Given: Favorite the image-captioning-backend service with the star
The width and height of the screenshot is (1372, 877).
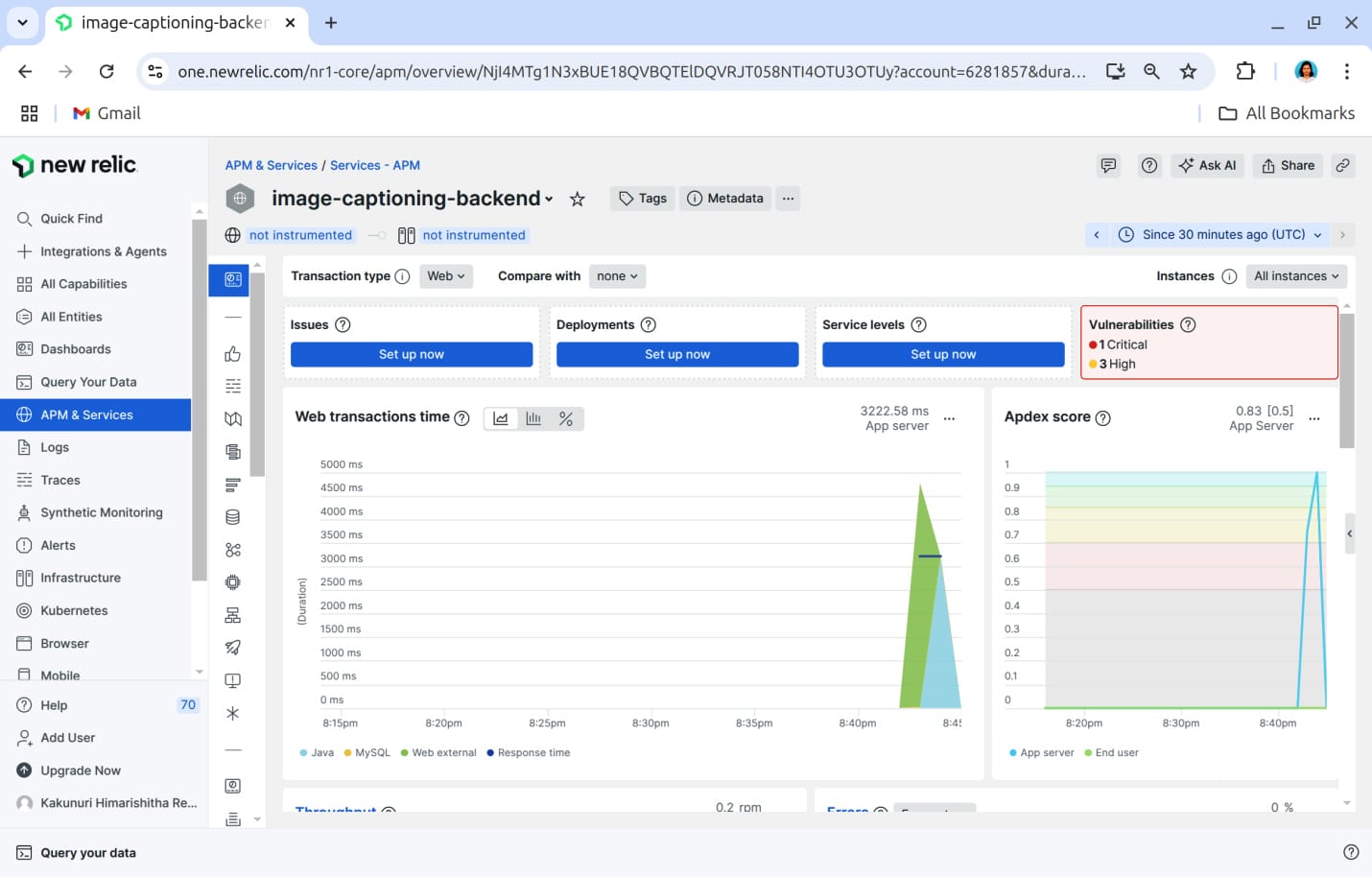Looking at the screenshot, I should 577,199.
